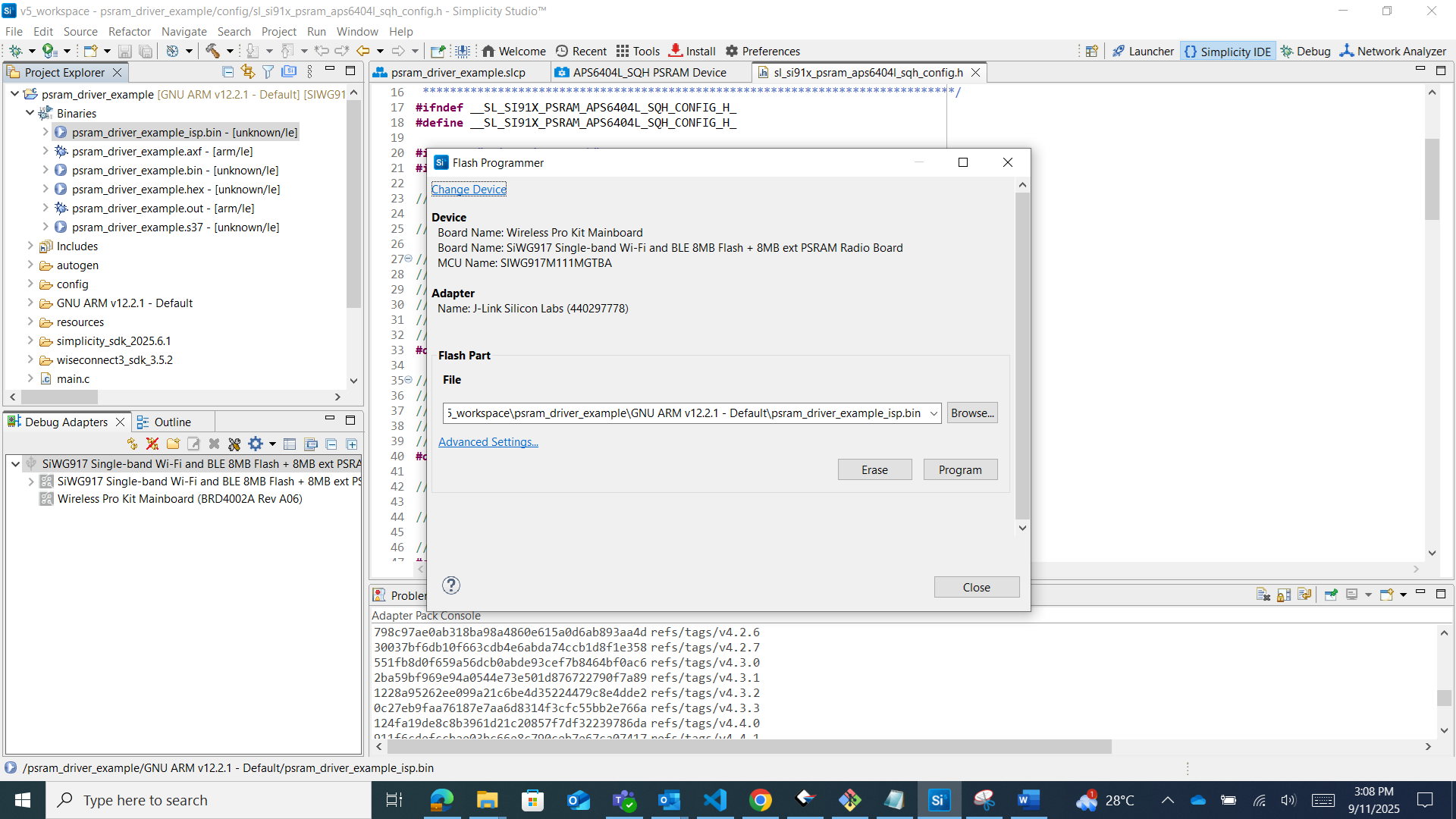Click Disconnect all adapters icon
This screenshot has width=1456, height=819.
[x=152, y=444]
